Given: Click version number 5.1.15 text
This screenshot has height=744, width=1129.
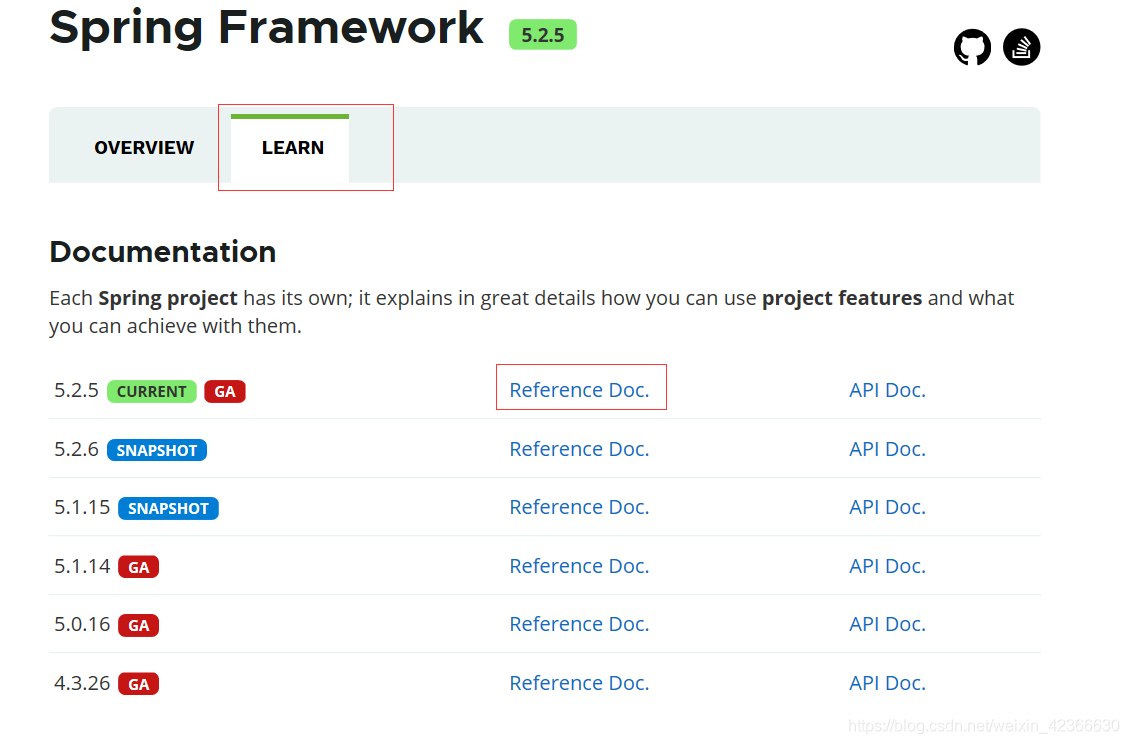Looking at the screenshot, I should [x=82, y=508].
